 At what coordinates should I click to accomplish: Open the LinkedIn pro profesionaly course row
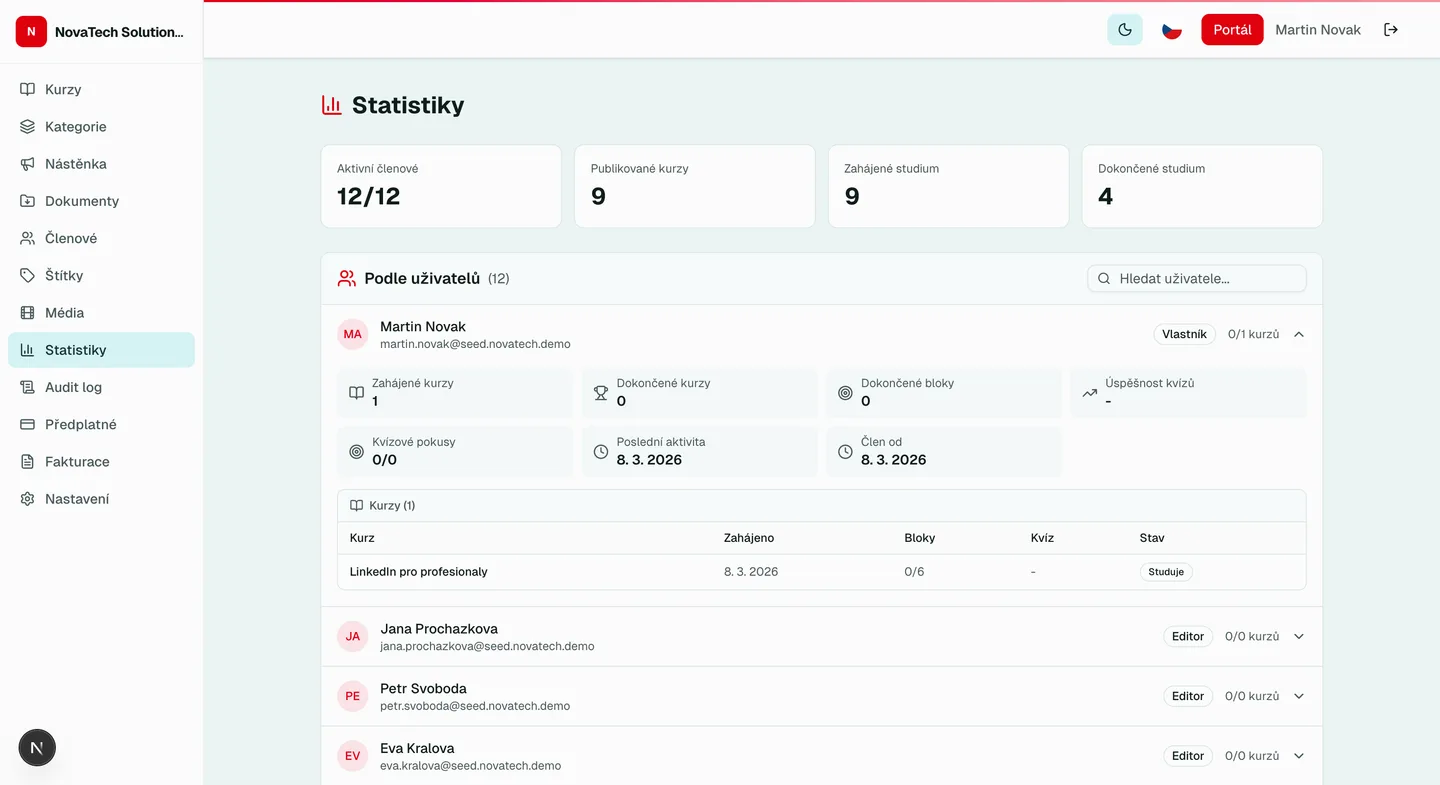coord(418,571)
